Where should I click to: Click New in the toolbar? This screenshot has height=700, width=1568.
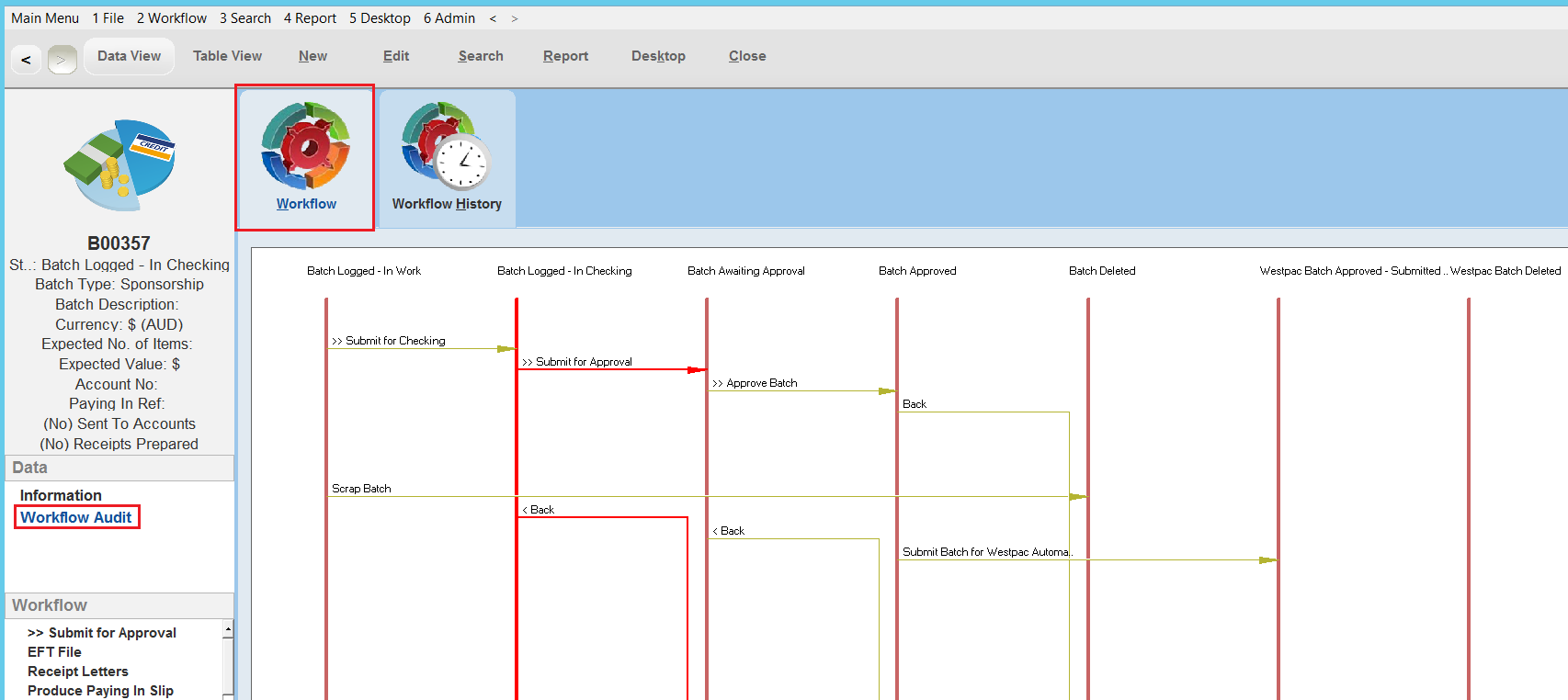(x=312, y=56)
